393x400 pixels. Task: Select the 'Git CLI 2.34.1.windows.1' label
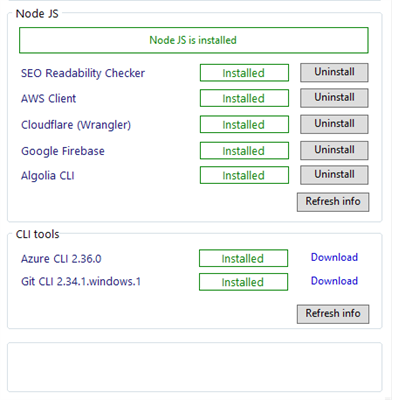(x=81, y=282)
